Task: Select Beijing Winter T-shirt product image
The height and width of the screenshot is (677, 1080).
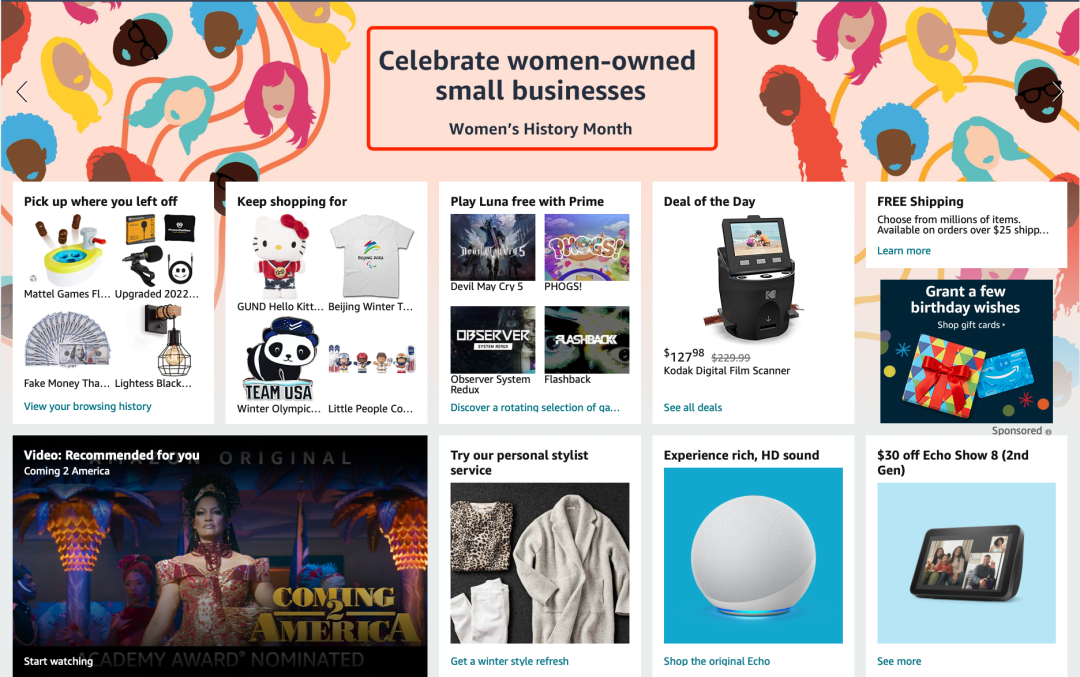Action: pos(372,256)
